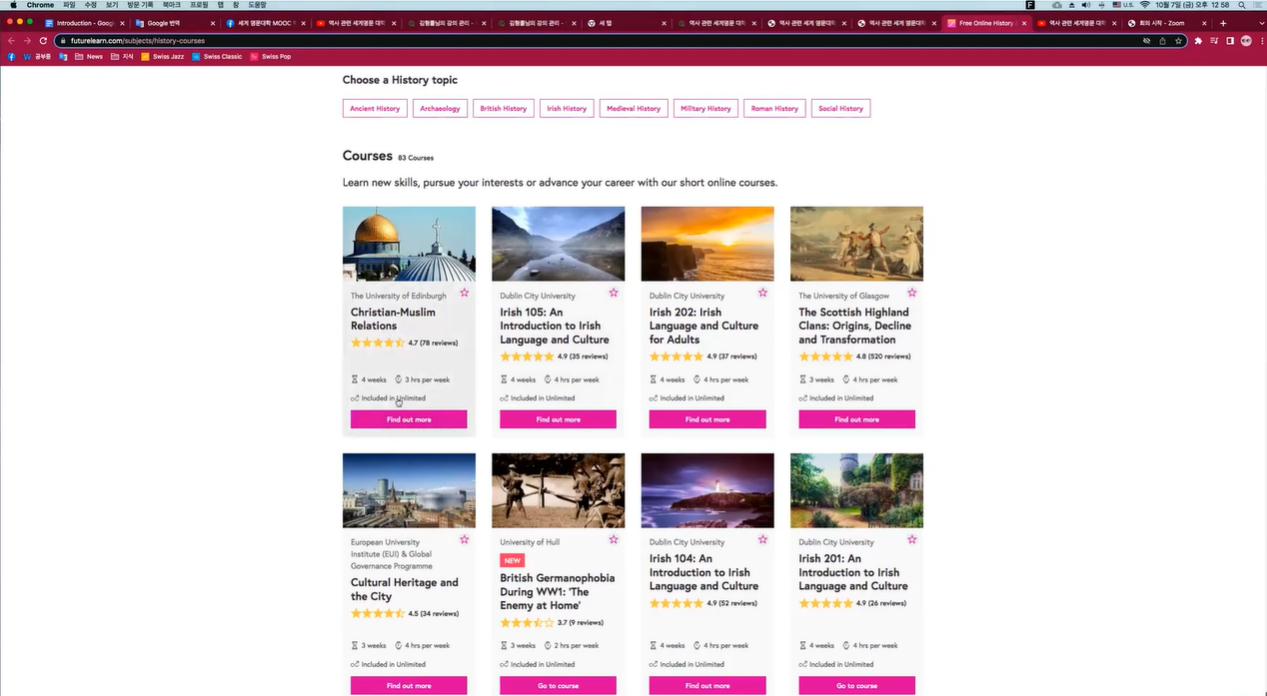The width and height of the screenshot is (1267, 696).
Task: Click star icon on Cultural Heritage and the City
Action: tap(464, 539)
